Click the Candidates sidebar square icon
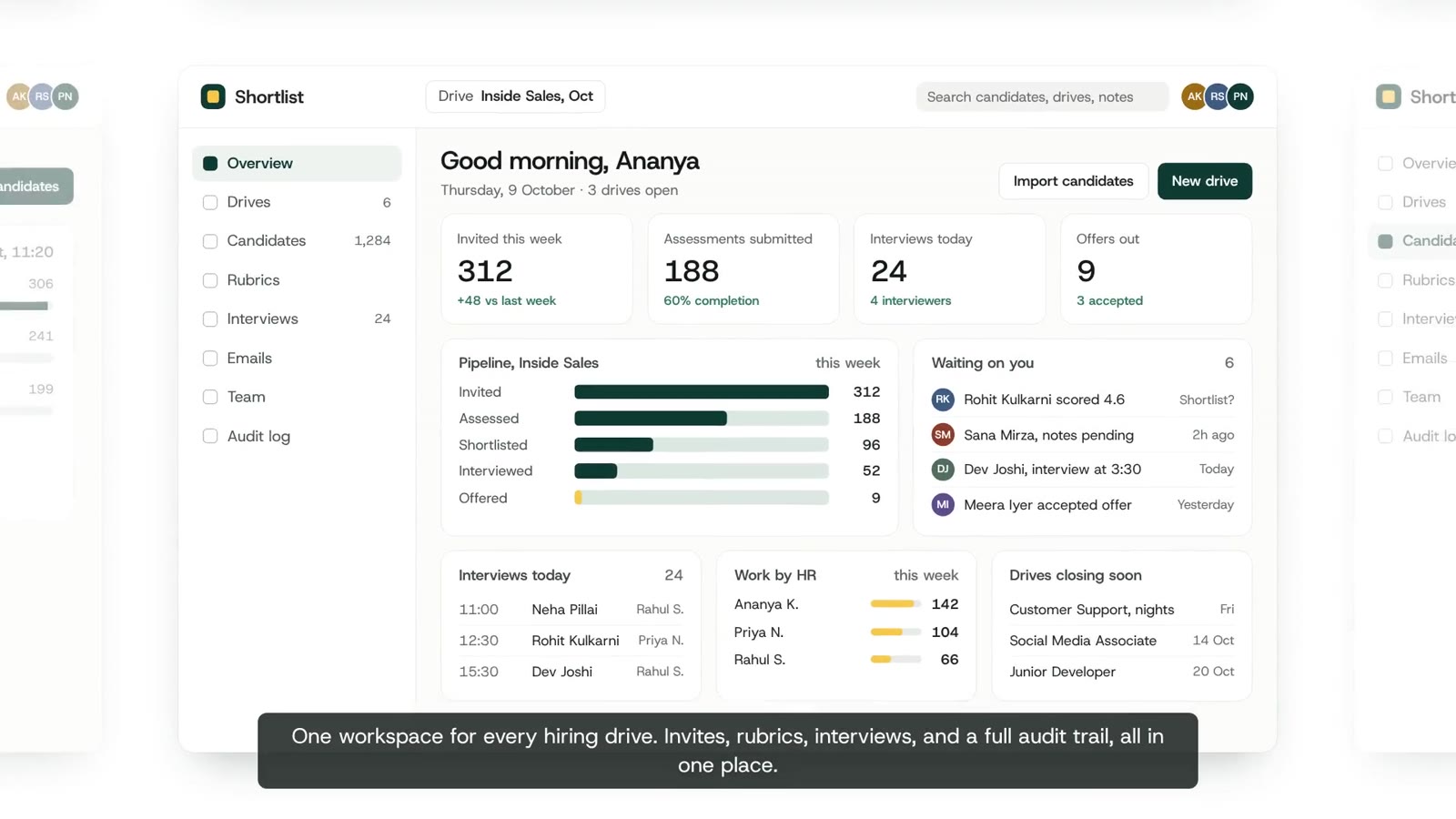This screenshot has height=819, width=1456. [210, 241]
